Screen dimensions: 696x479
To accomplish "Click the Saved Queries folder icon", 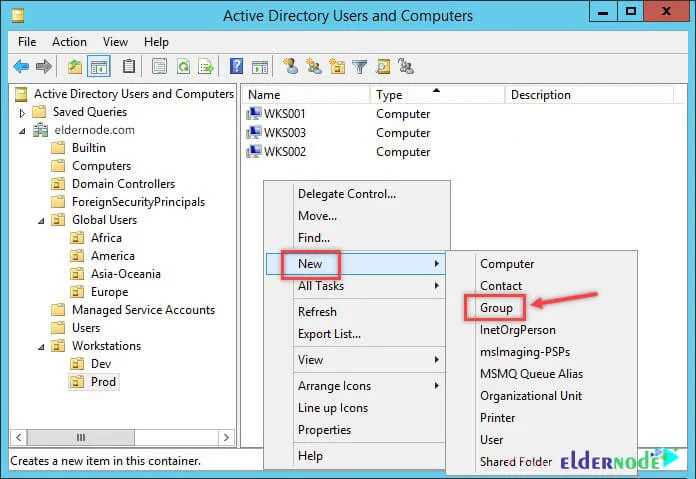I will (x=39, y=111).
